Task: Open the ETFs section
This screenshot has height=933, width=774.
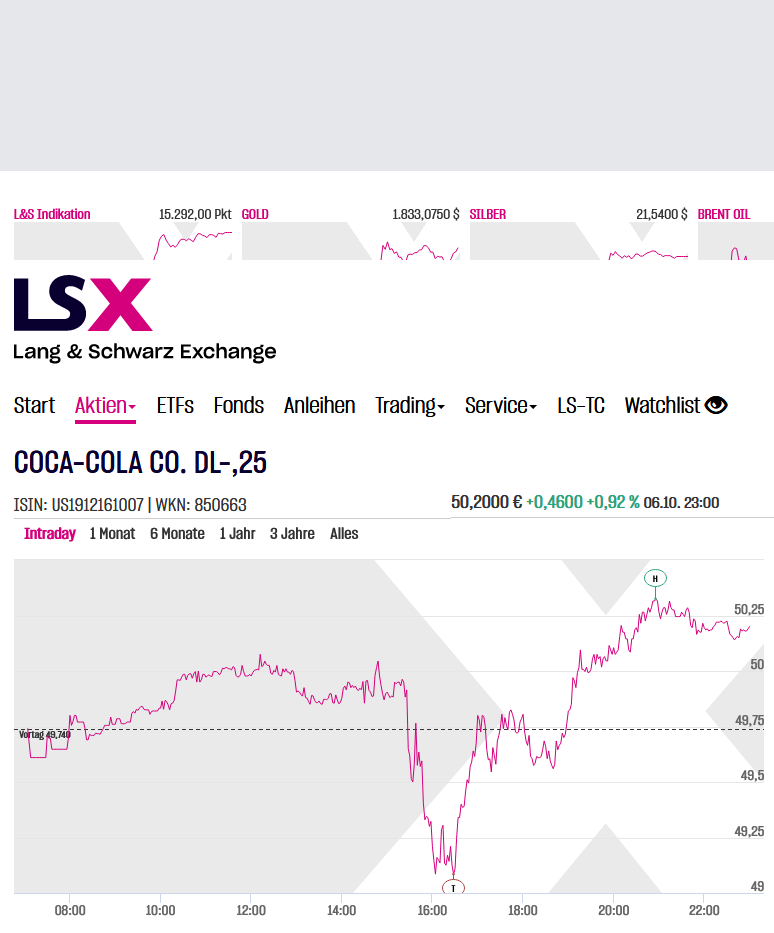Action: pyautogui.click(x=175, y=405)
